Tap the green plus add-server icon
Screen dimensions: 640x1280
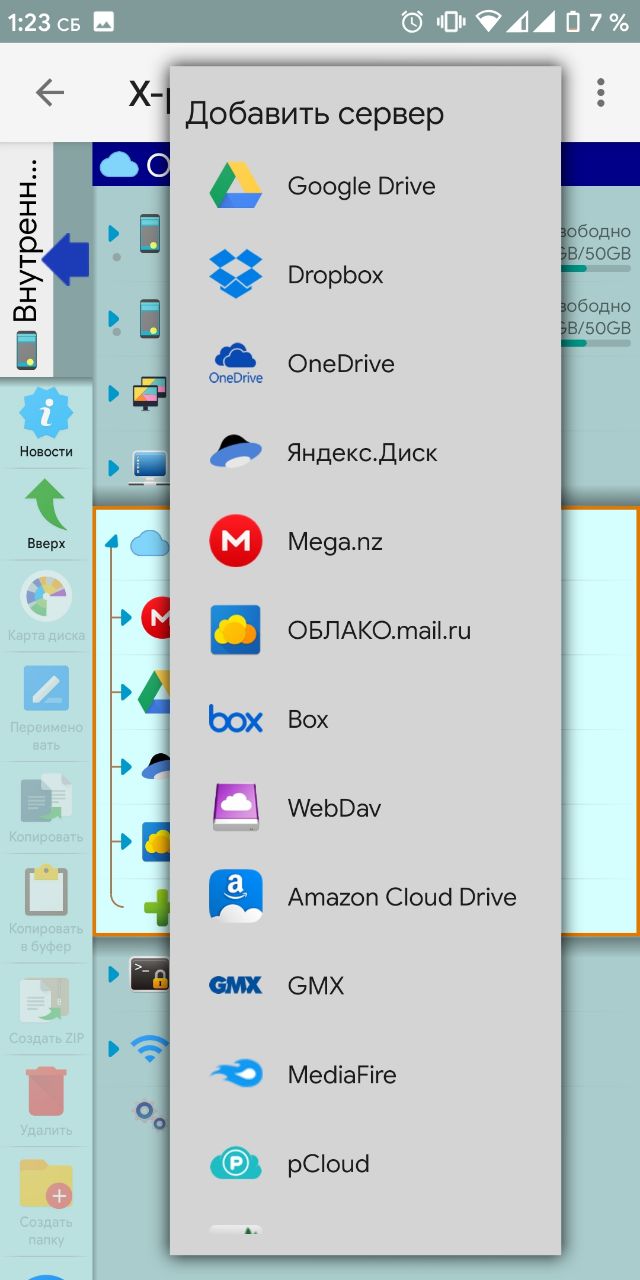(157, 908)
